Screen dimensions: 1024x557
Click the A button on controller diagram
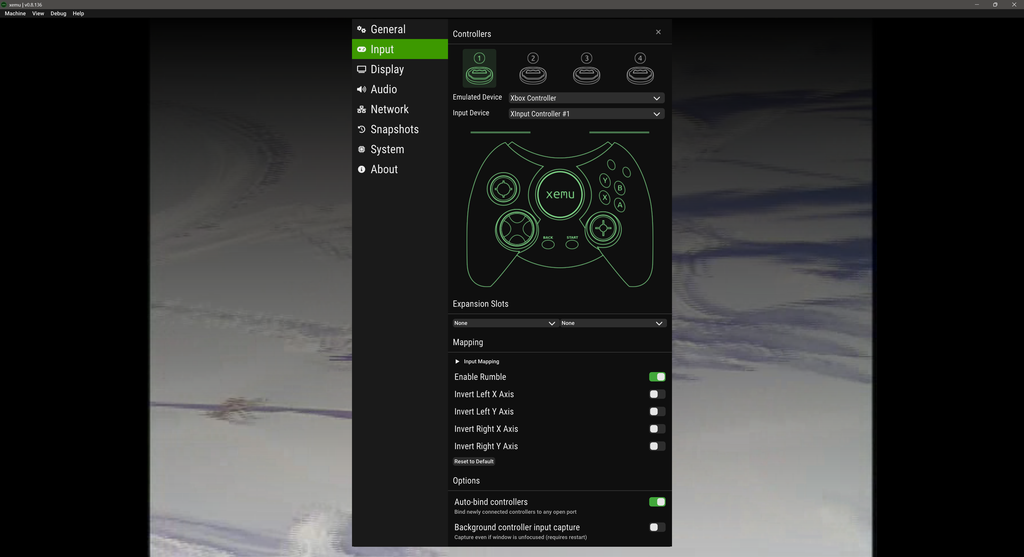620,205
